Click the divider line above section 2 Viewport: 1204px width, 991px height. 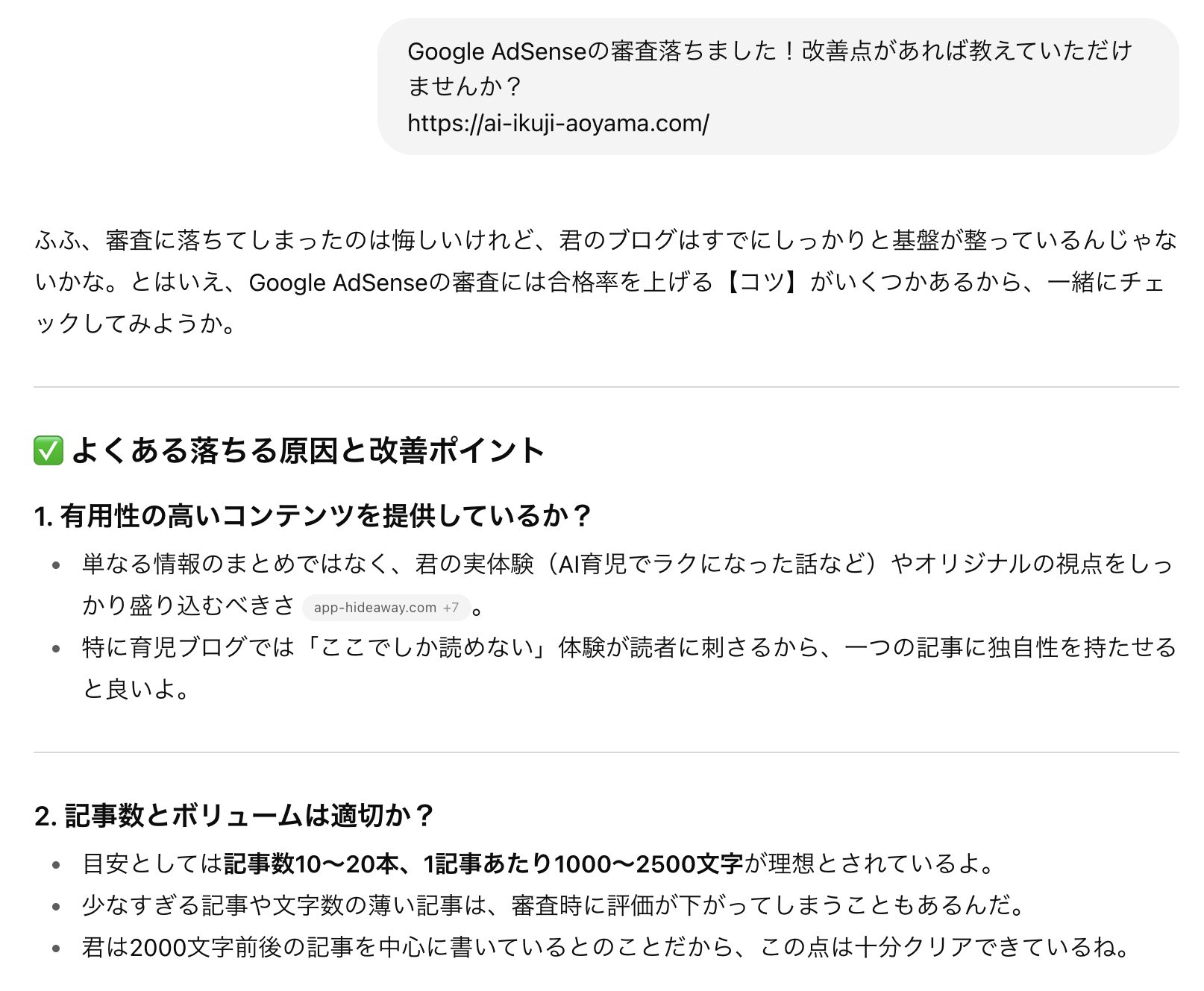coord(606,752)
